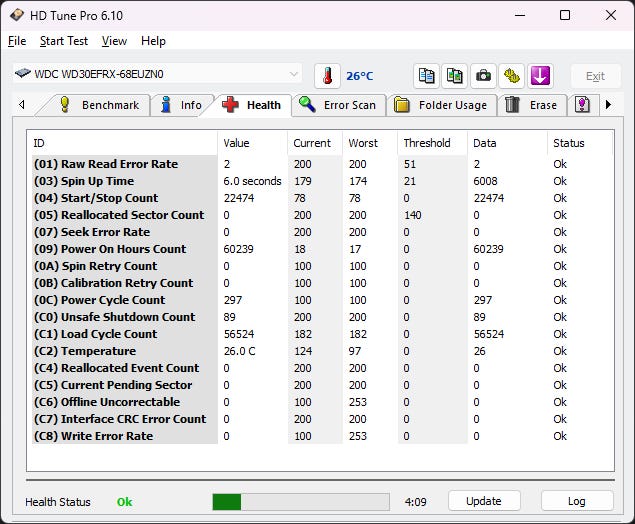Click the Log button

[577, 501]
